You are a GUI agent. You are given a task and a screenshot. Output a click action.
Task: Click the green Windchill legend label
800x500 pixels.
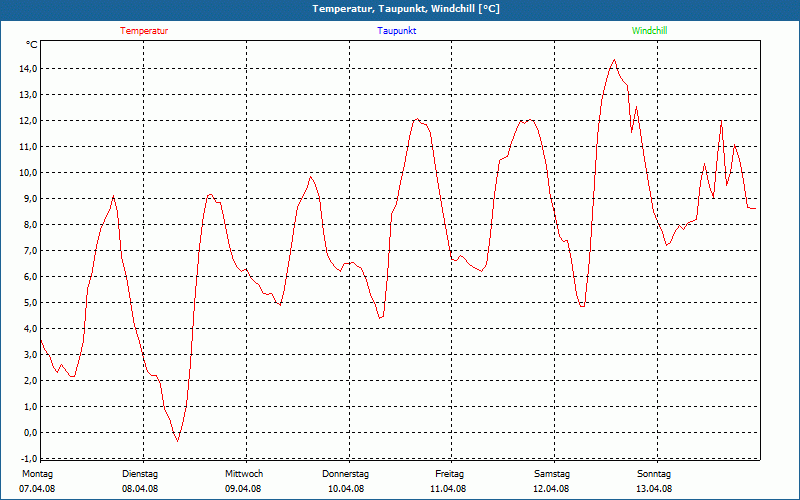pyautogui.click(x=649, y=31)
